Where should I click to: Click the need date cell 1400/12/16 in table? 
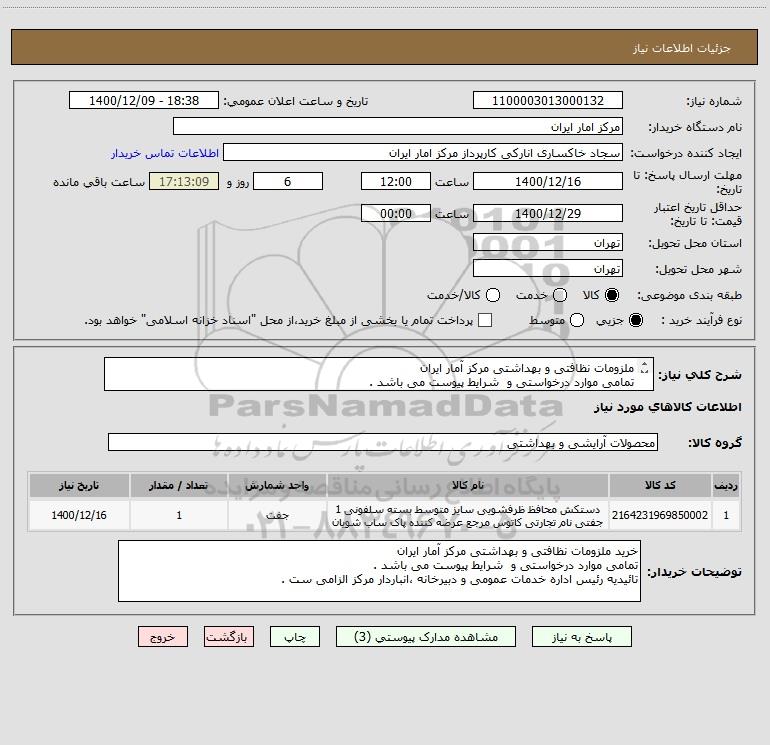click(79, 515)
